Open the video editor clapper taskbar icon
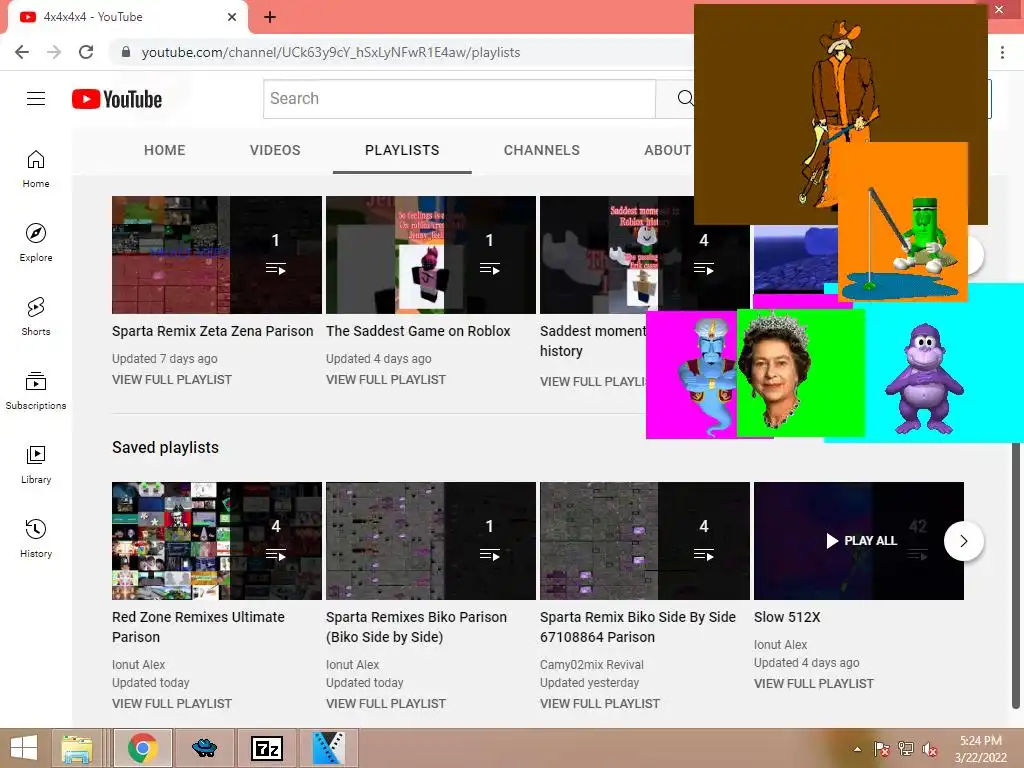This screenshot has height=768, width=1024. (x=328, y=748)
